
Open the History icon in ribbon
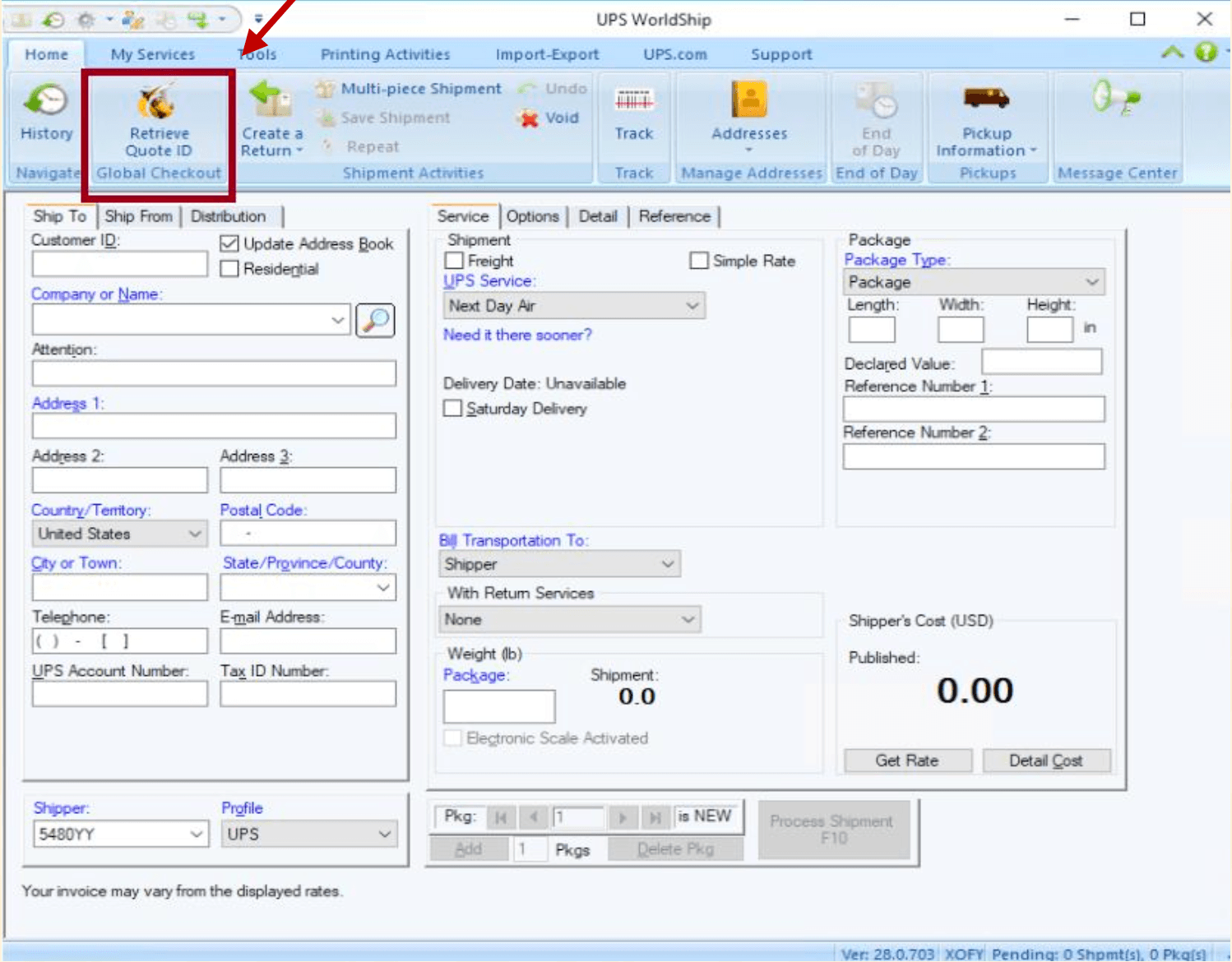(47, 101)
